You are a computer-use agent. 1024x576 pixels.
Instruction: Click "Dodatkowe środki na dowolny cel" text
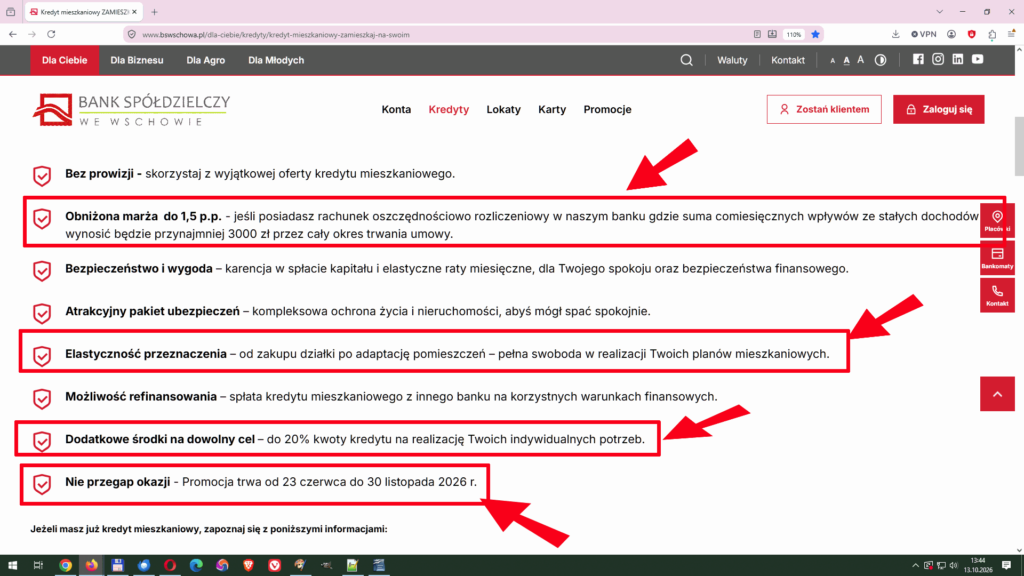[159, 440]
